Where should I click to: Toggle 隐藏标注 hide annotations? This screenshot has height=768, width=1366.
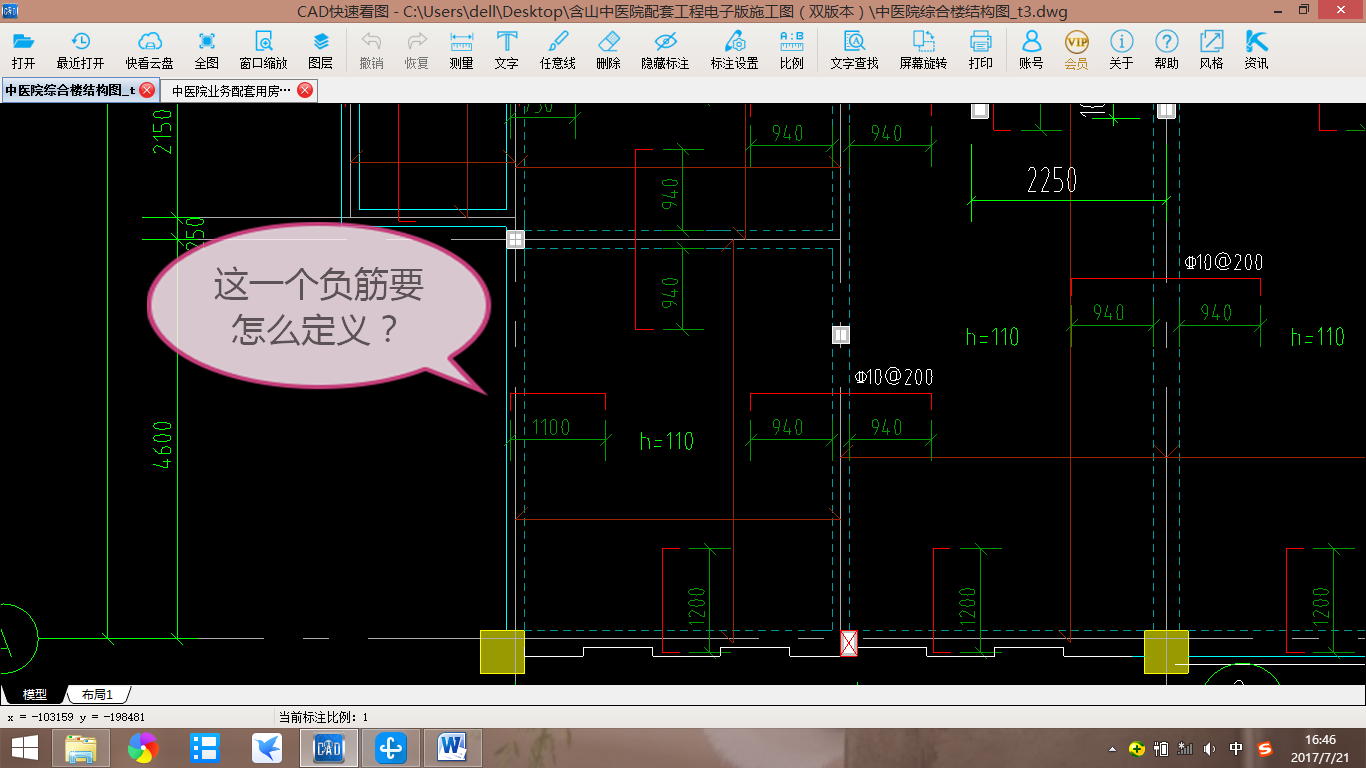[665, 50]
